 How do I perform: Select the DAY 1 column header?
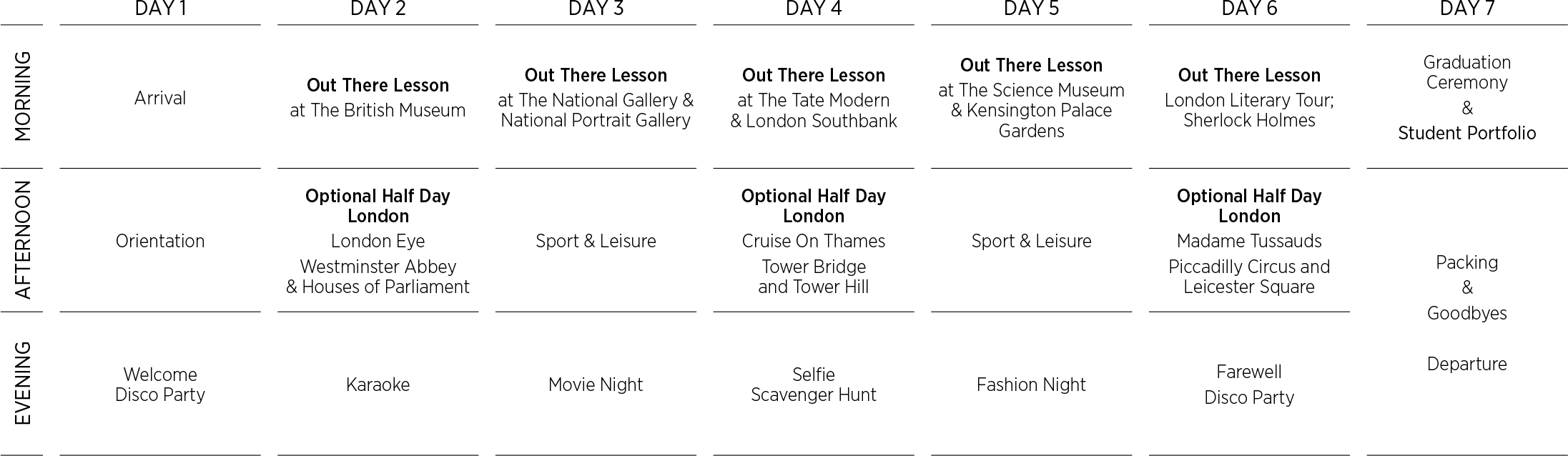coord(159,9)
